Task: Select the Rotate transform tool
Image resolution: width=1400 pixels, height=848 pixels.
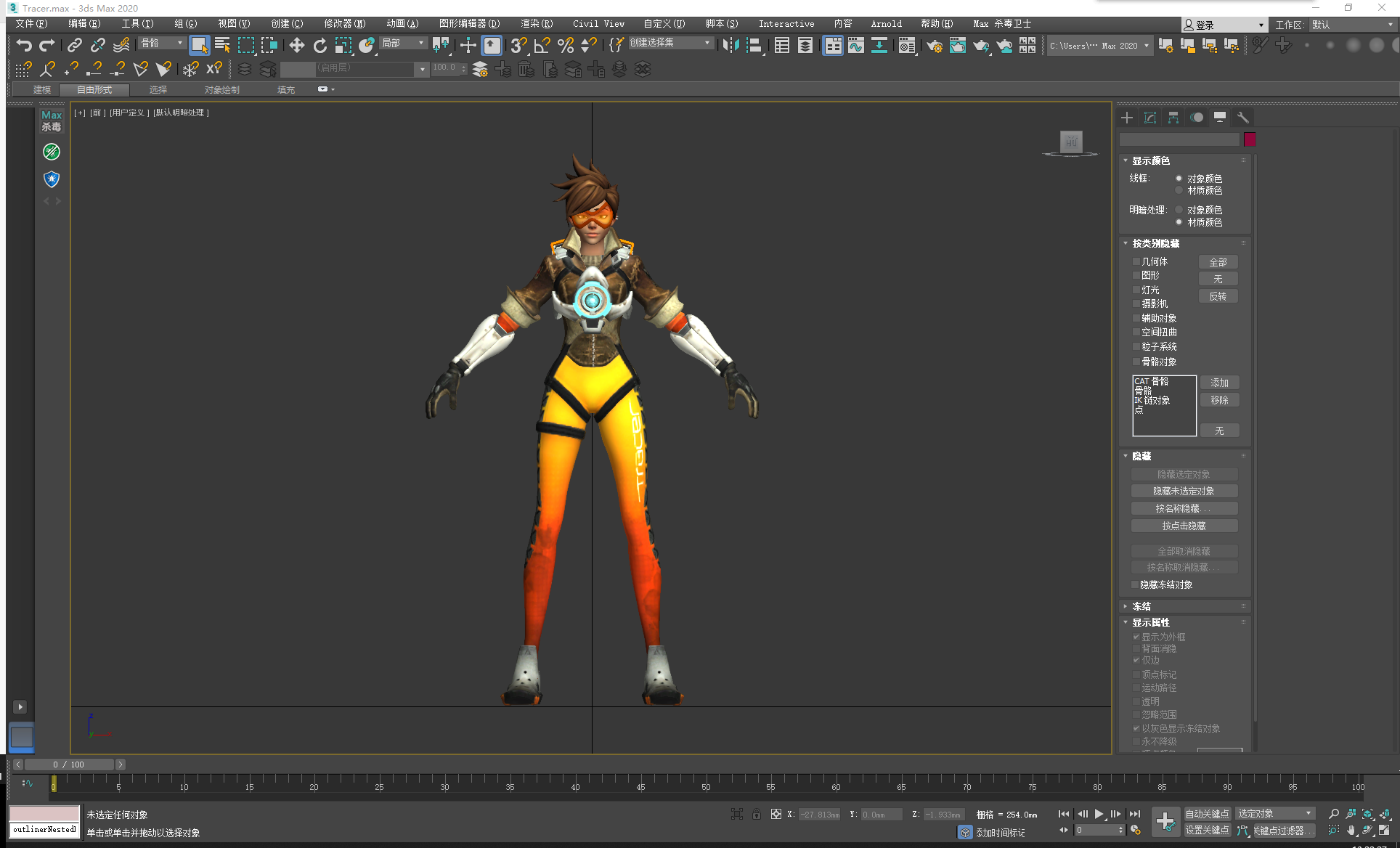Action: pyautogui.click(x=320, y=45)
